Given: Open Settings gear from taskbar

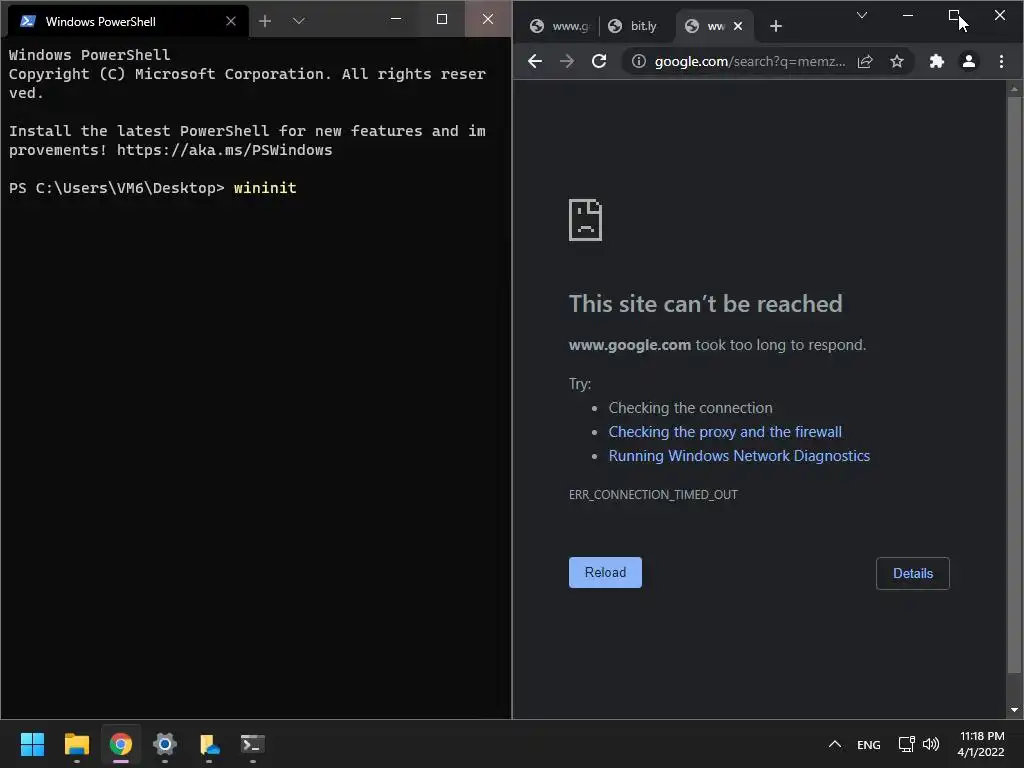Looking at the screenshot, I should point(165,744).
